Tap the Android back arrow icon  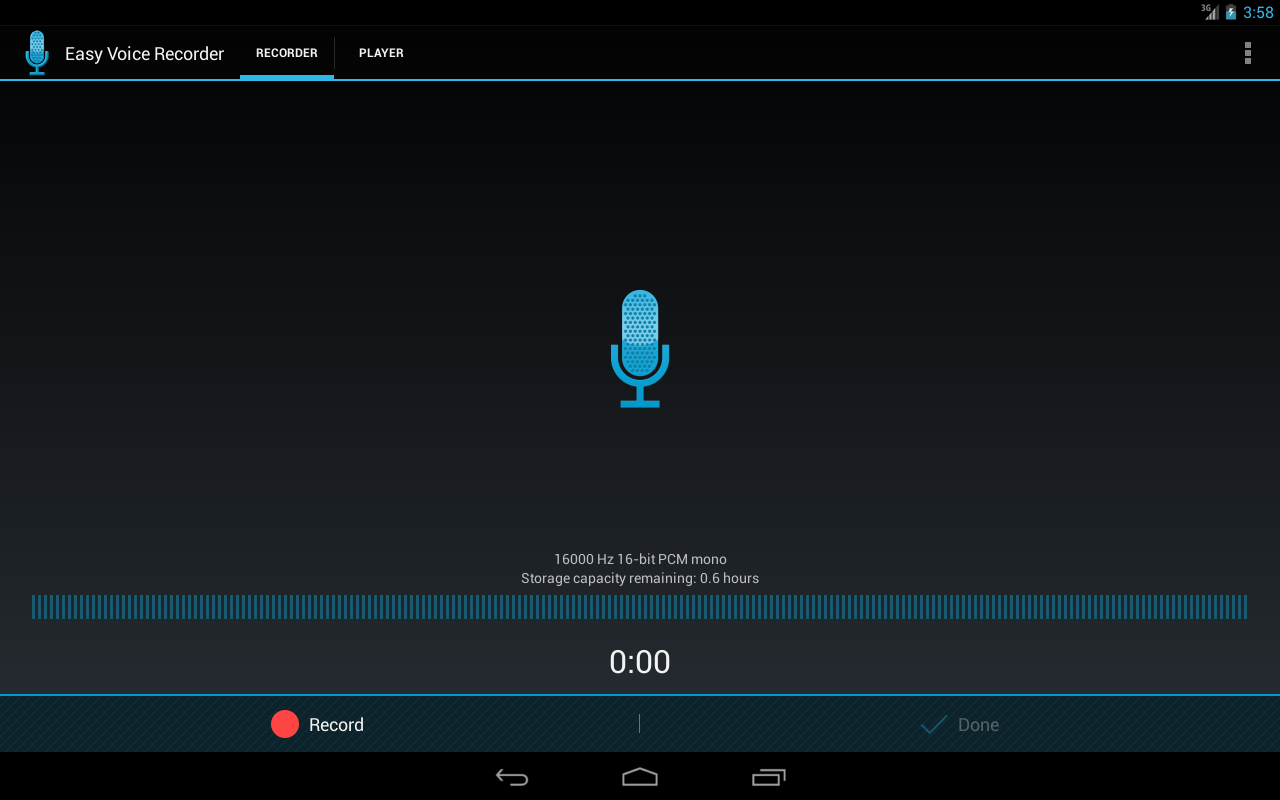(512, 777)
